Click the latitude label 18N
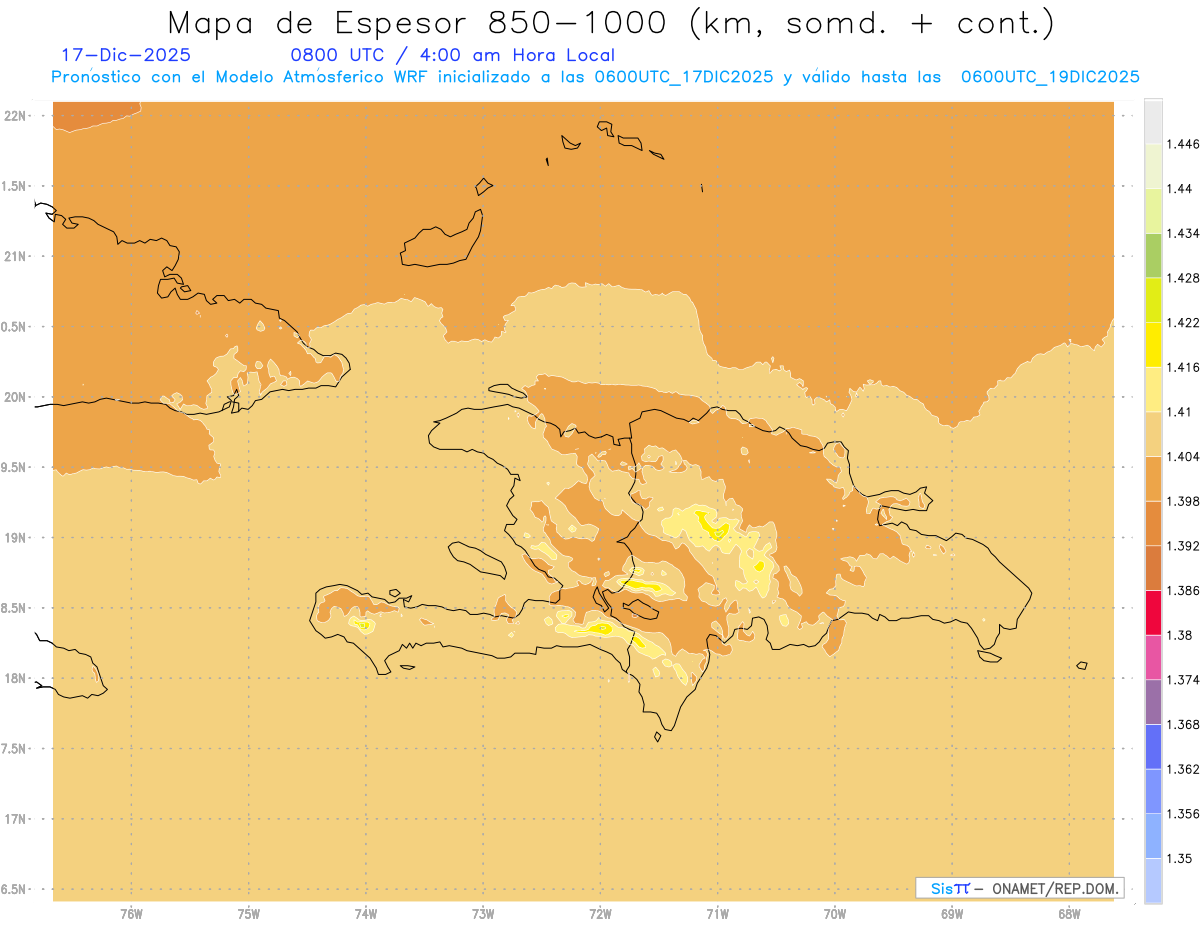 point(16,678)
